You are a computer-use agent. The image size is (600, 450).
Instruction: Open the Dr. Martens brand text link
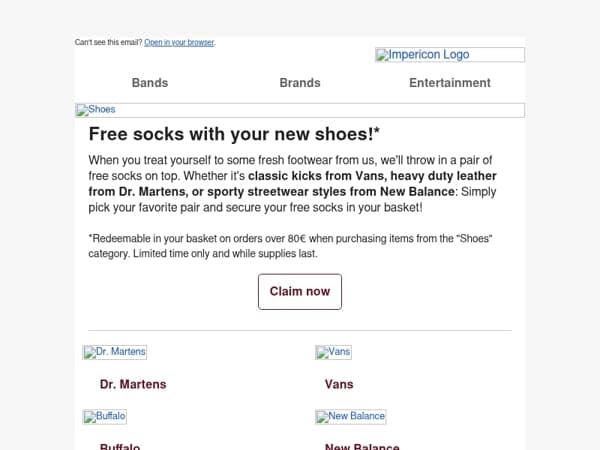click(133, 384)
